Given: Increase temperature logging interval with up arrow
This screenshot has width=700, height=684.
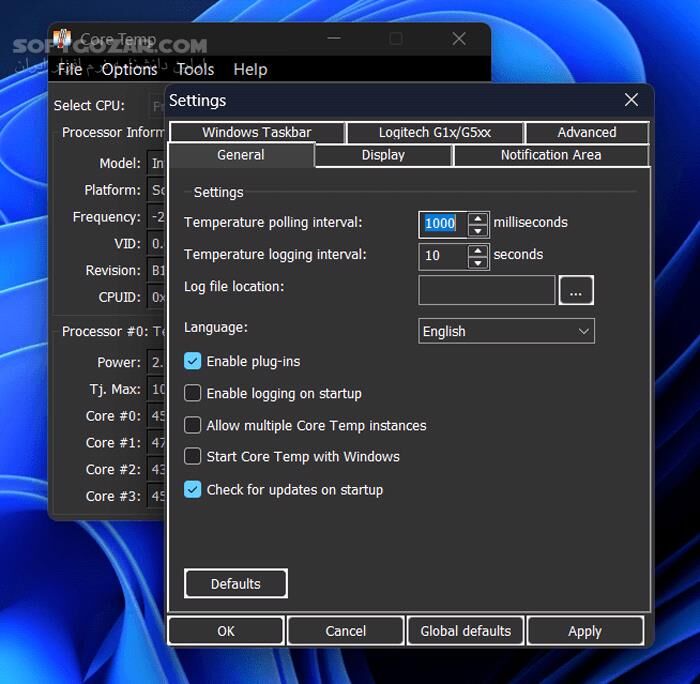Looking at the screenshot, I should pos(478,250).
